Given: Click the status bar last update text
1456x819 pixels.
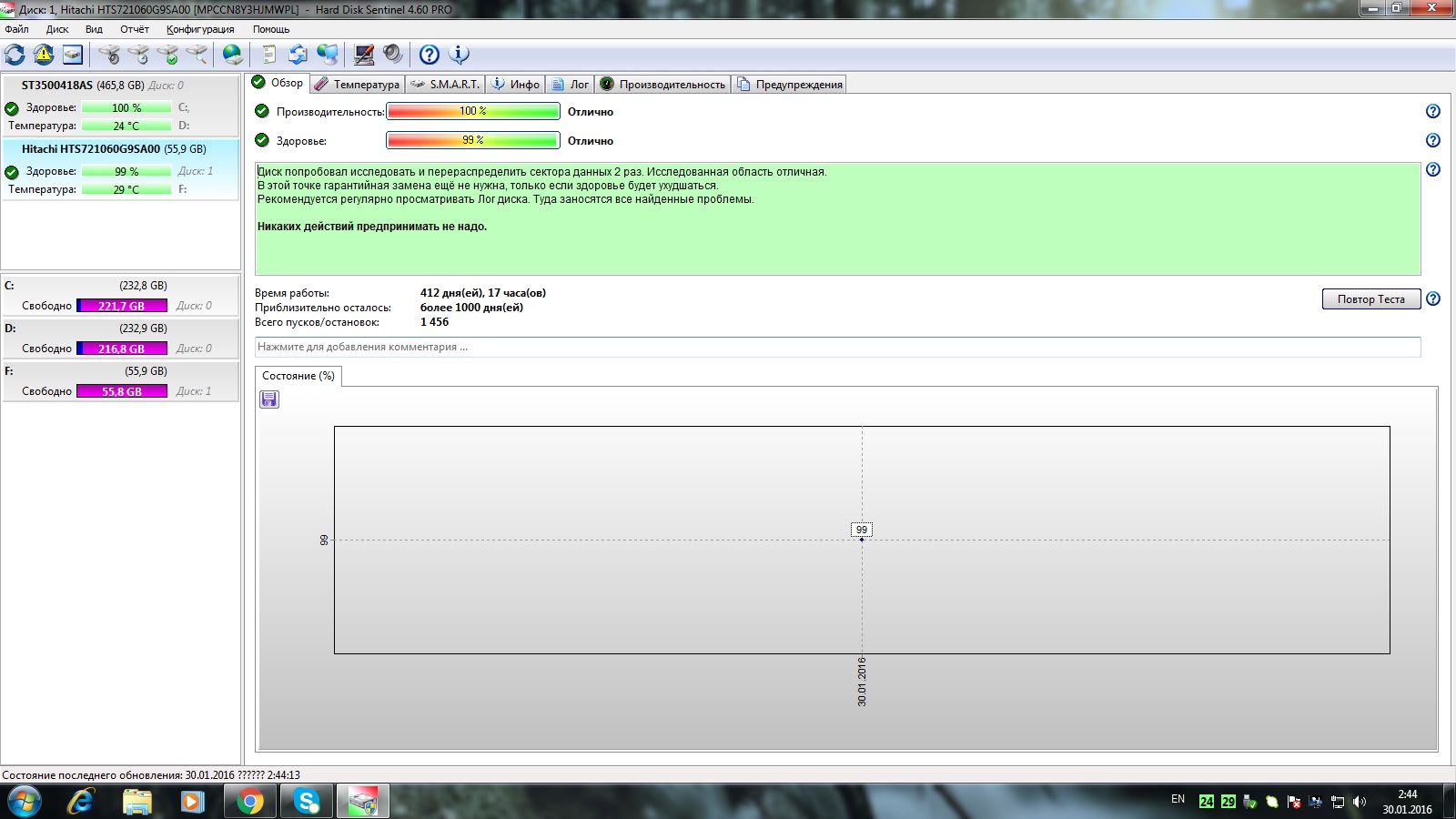Looking at the screenshot, I should [x=151, y=775].
